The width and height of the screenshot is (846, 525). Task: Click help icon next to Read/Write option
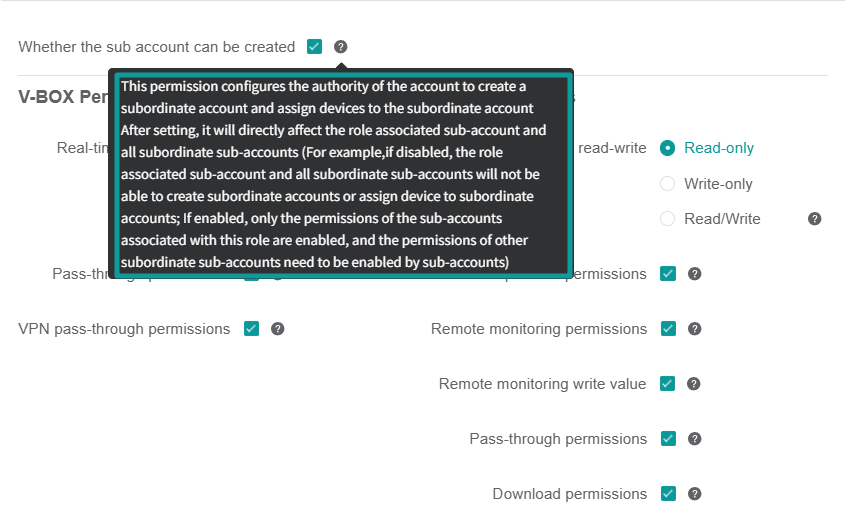point(815,219)
